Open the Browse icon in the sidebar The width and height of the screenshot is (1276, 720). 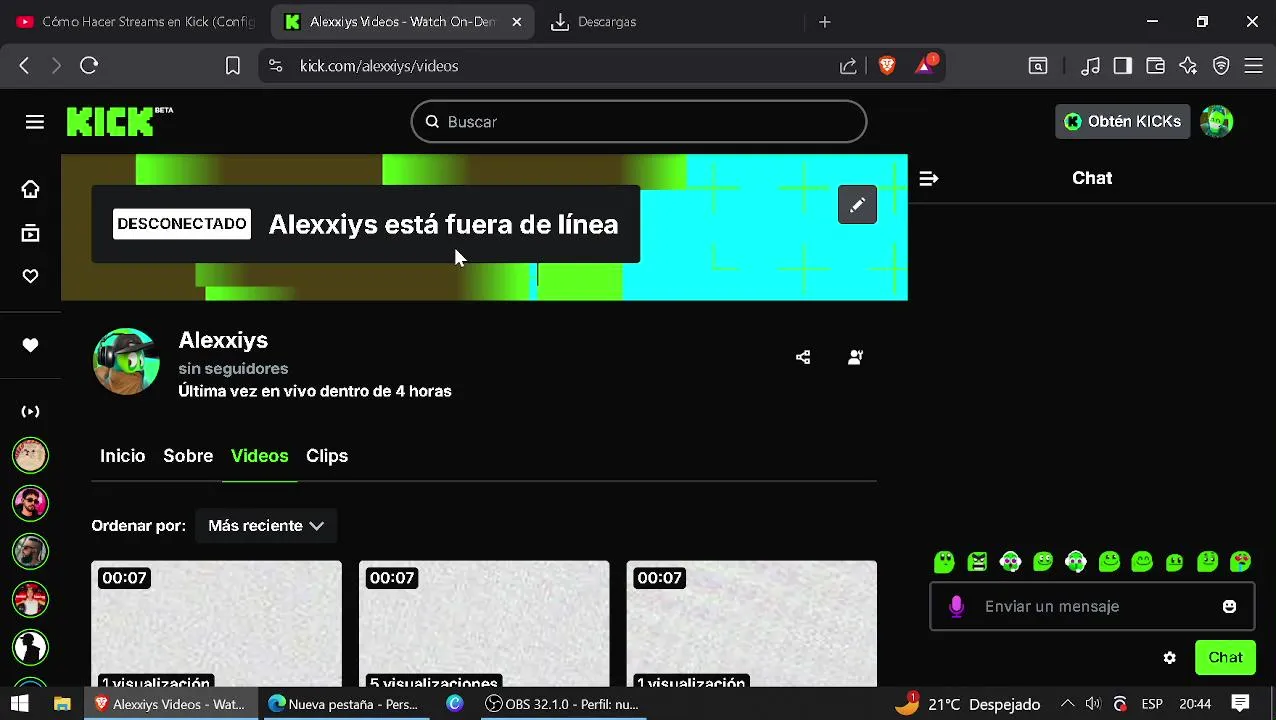tap(31, 233)
